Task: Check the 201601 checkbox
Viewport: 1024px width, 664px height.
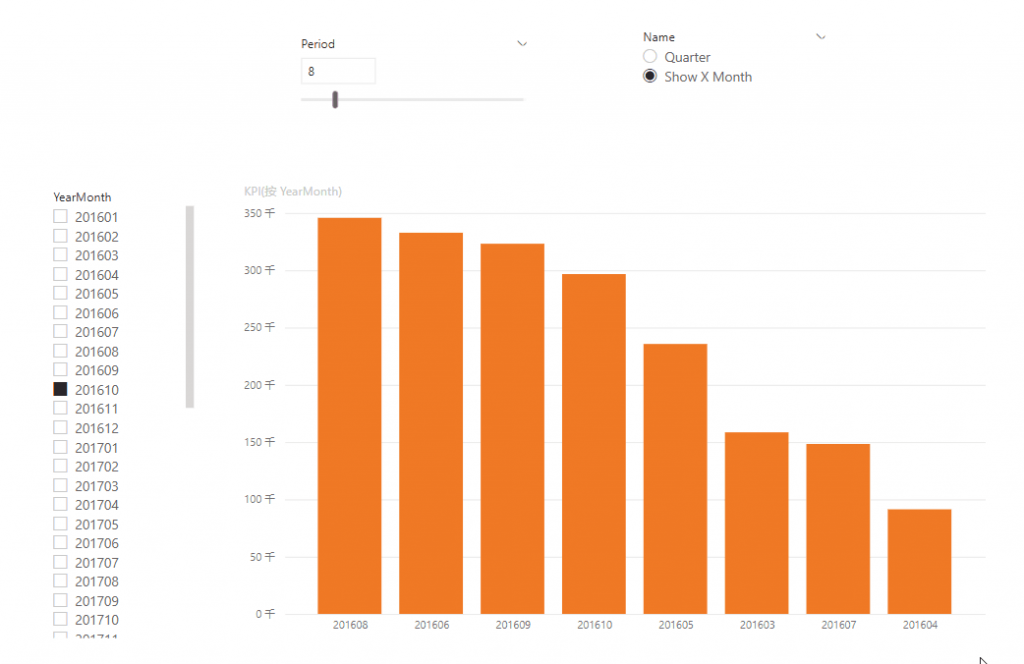Action: [x=60, y=216]
